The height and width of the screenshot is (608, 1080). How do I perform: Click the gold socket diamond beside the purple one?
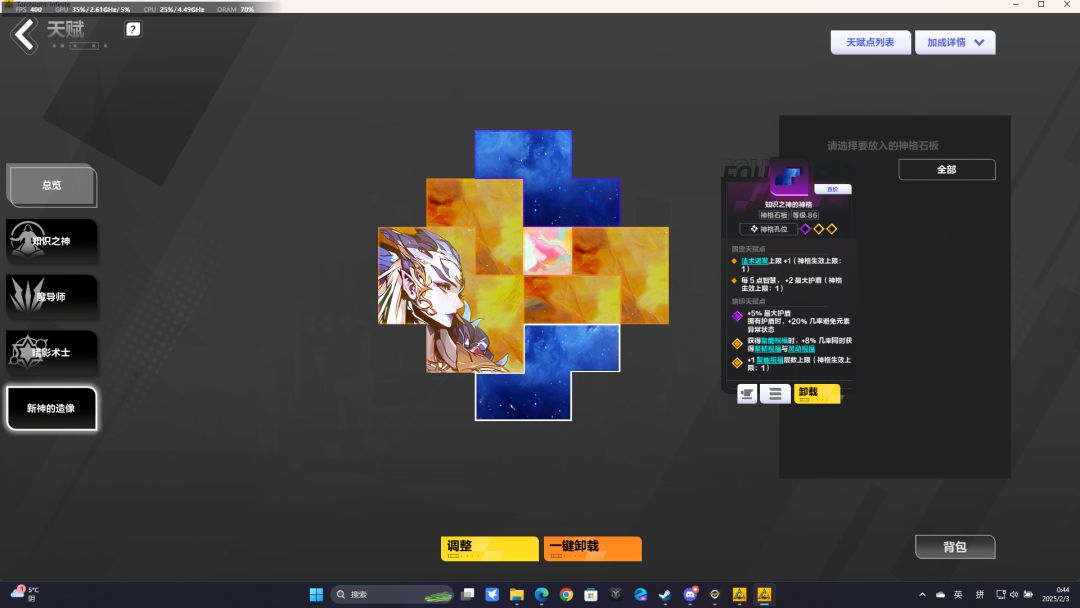pyautogui.click(x=819, y=229)
